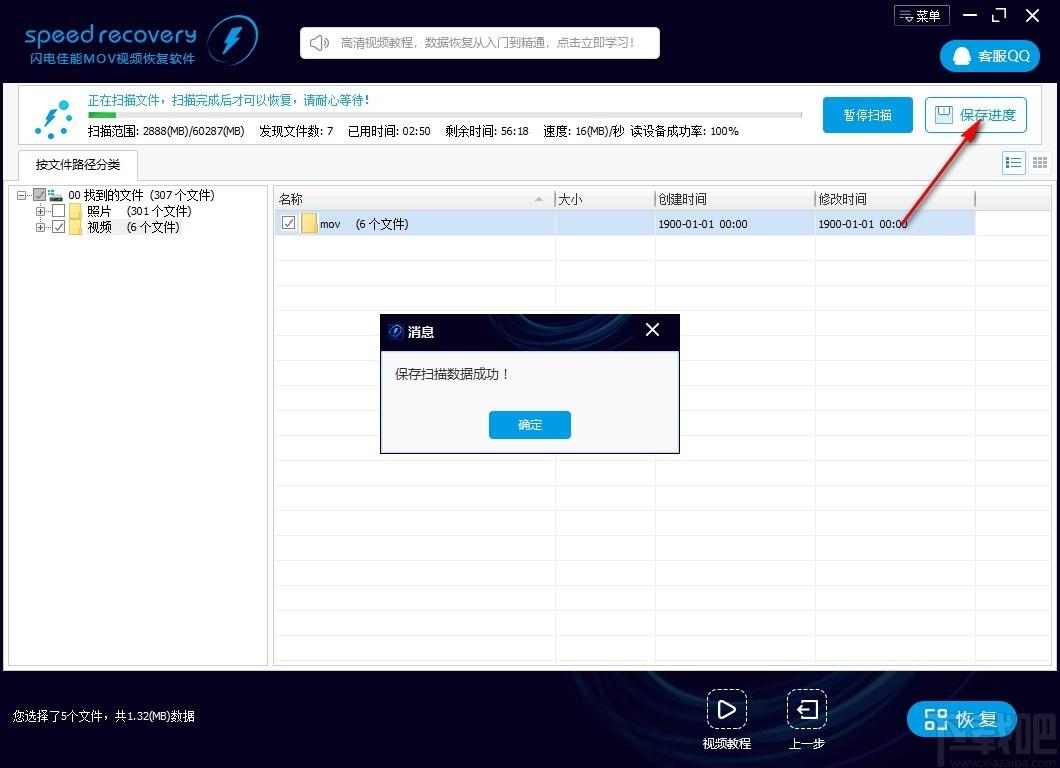This screenshot has height=768, width=1060.
Task: Maximize the speed recovery window
Action: coord(999,15)
